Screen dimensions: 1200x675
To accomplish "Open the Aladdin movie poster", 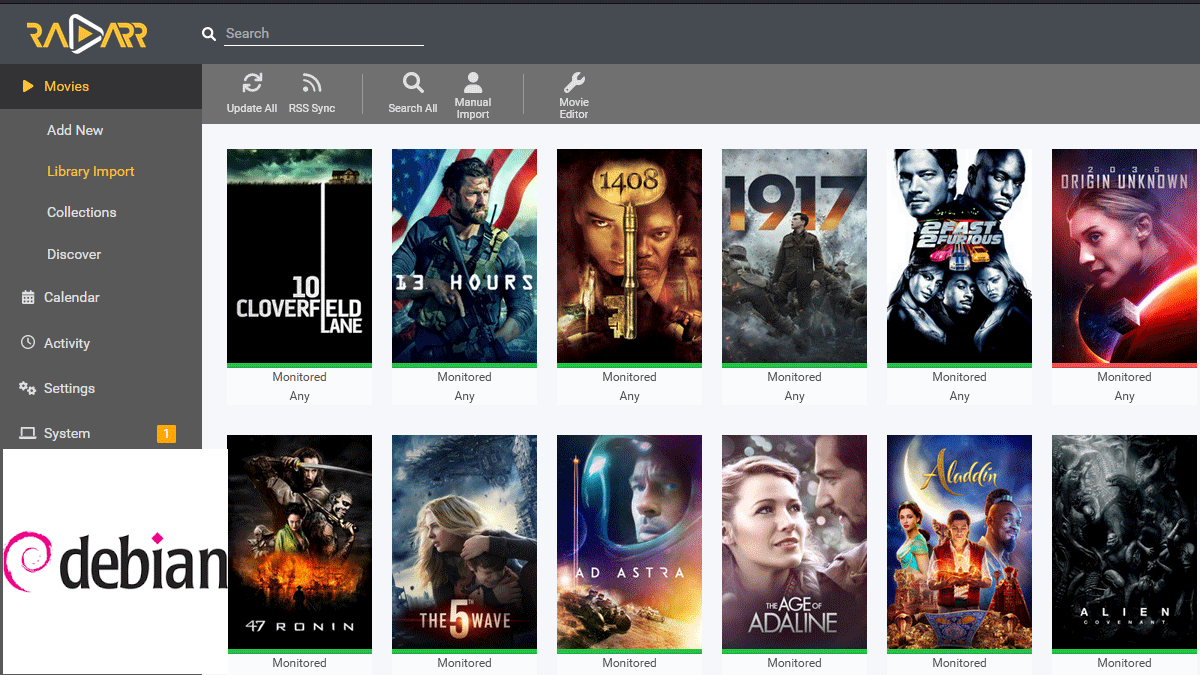I will point(959,542).
